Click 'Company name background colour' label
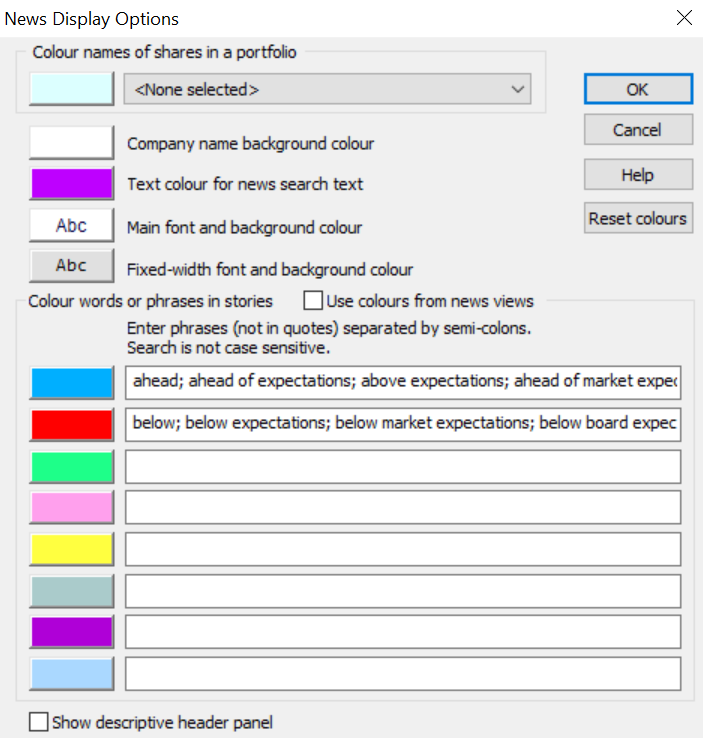 pos(250,144)
